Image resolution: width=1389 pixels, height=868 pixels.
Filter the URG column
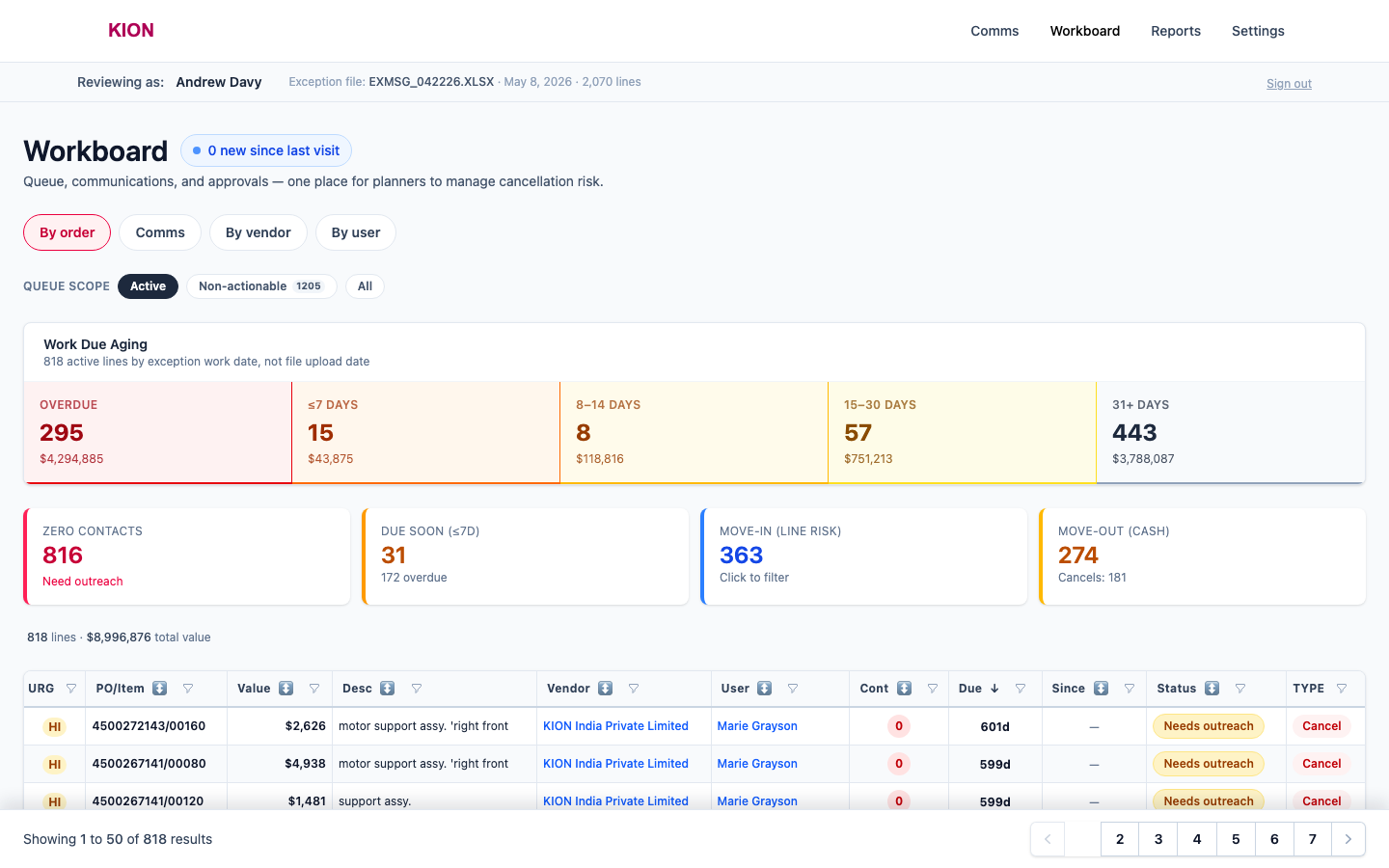point(71,689)
